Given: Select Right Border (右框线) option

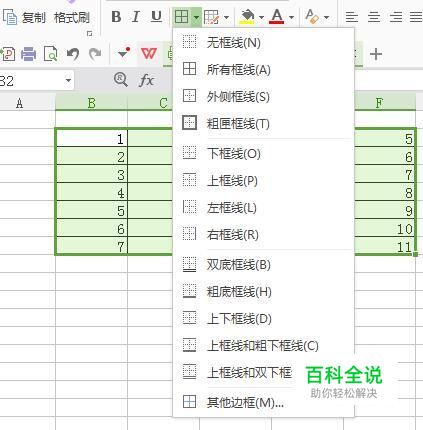Looking at the screenshot, I should click(263, 235).
